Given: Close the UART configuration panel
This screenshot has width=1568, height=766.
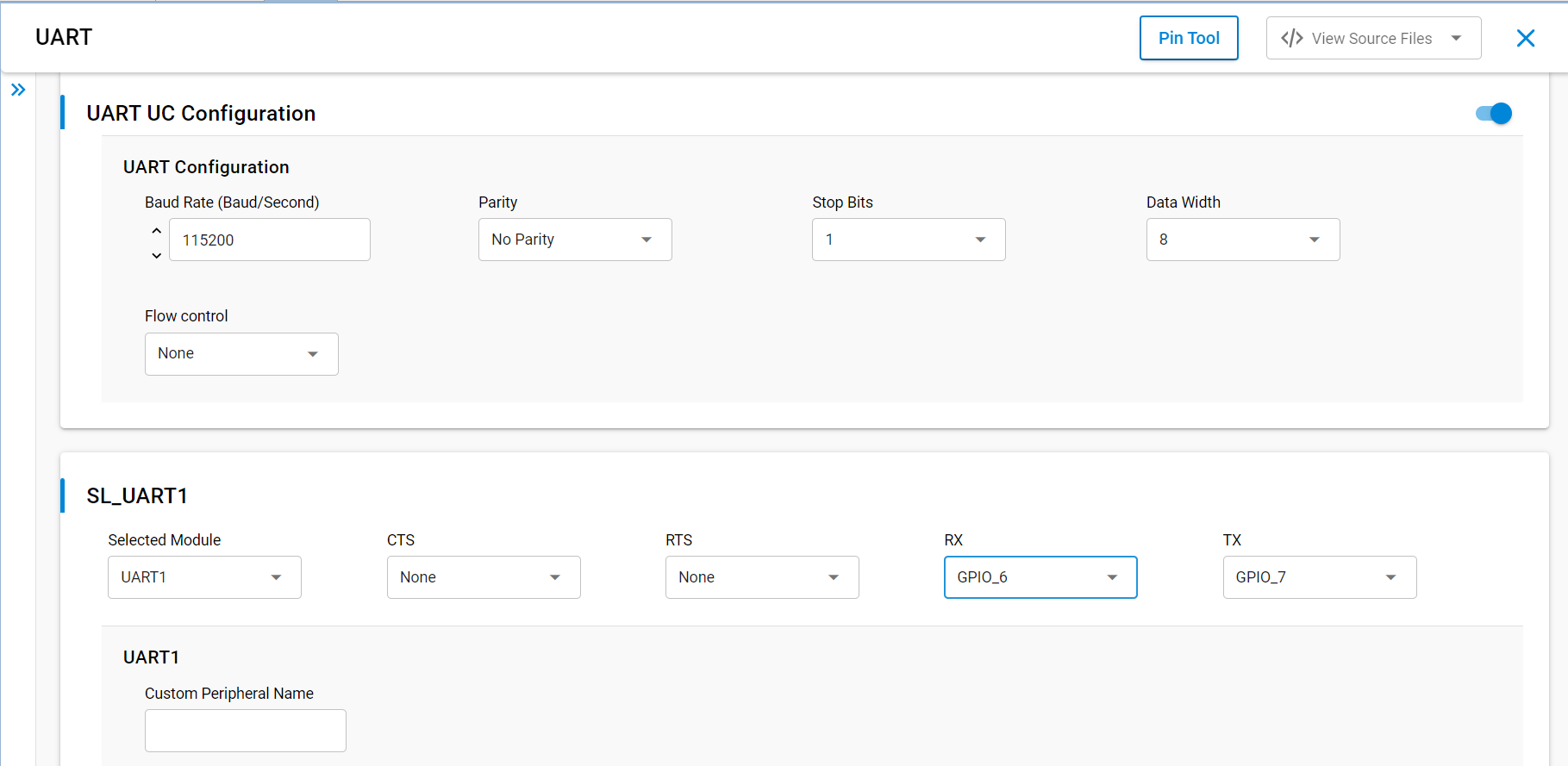Looking at the screenshot, I should pyautogui.click(x=1525, y=38).
